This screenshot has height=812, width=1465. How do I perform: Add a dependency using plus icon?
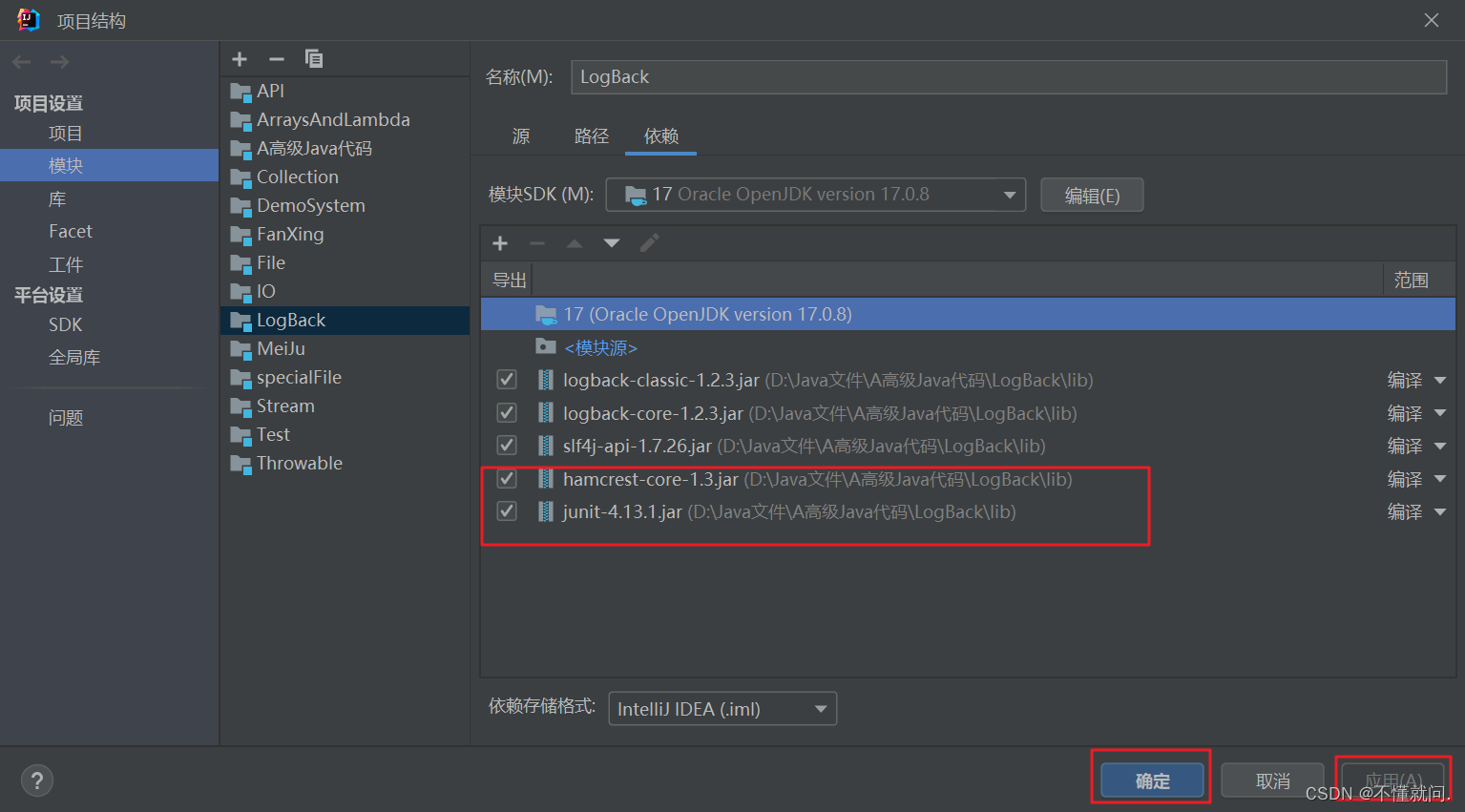pyautogui.click(x=500, y=243)
